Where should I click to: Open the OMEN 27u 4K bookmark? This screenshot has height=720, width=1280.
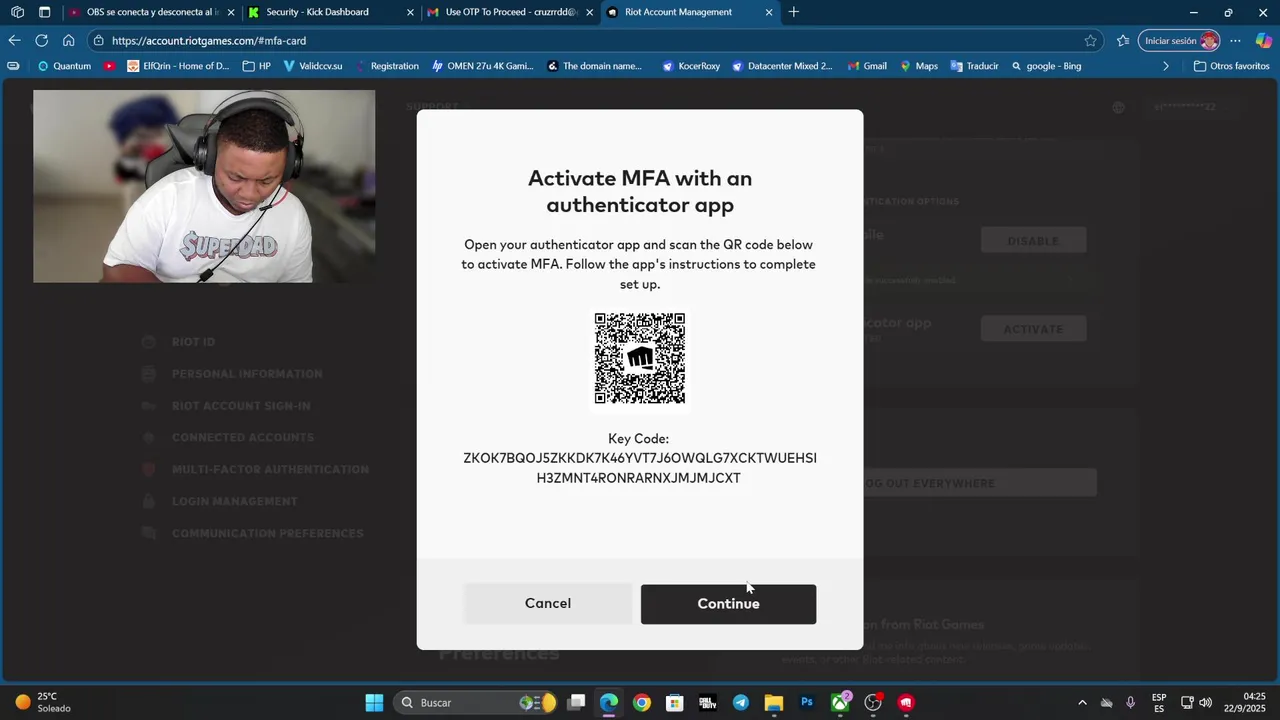click(483, 66)
